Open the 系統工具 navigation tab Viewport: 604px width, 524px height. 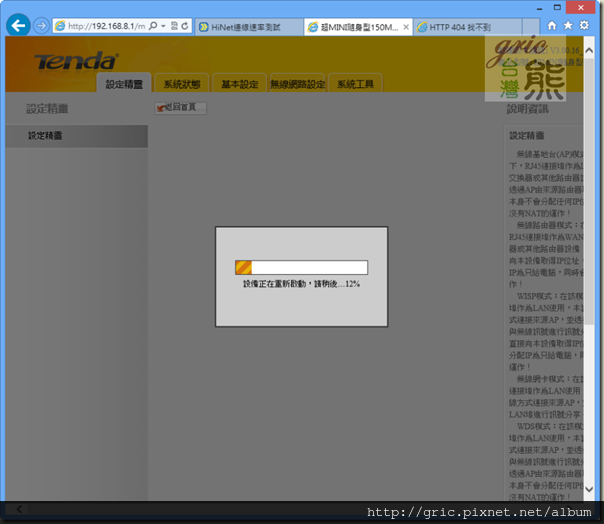tap(355, 83)
